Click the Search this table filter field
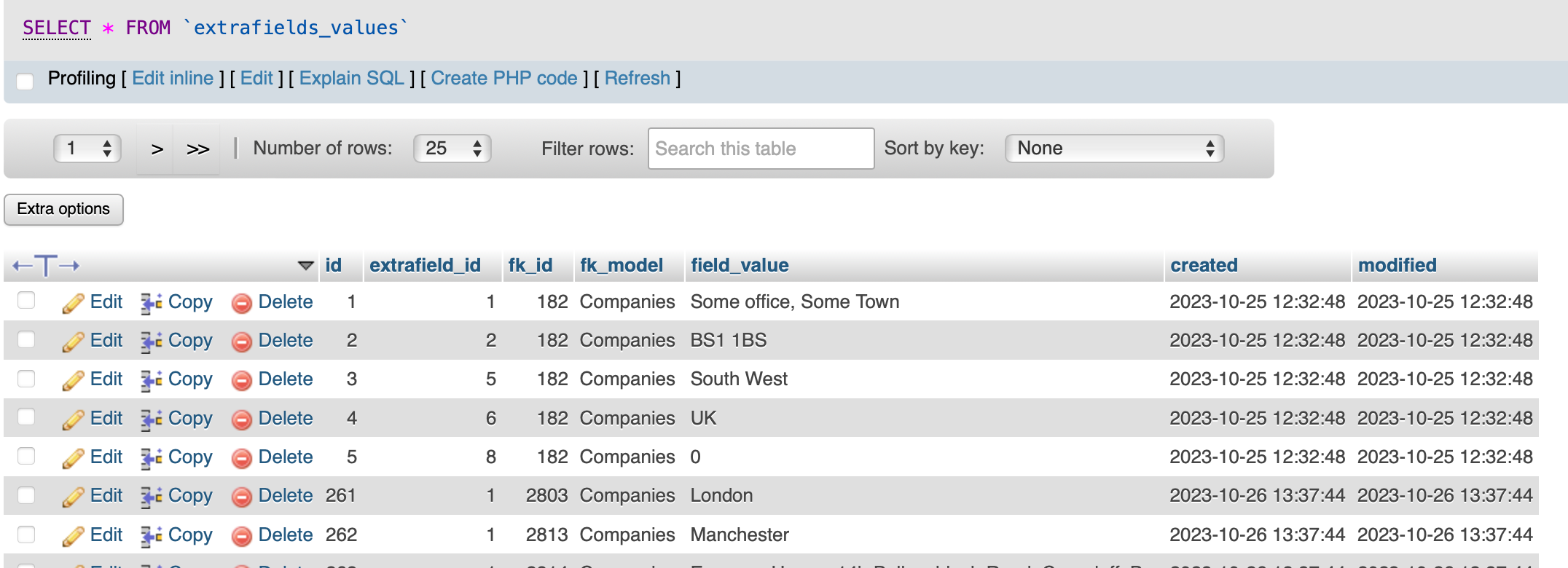This screenshot has height=568, width=1568. 761,149
